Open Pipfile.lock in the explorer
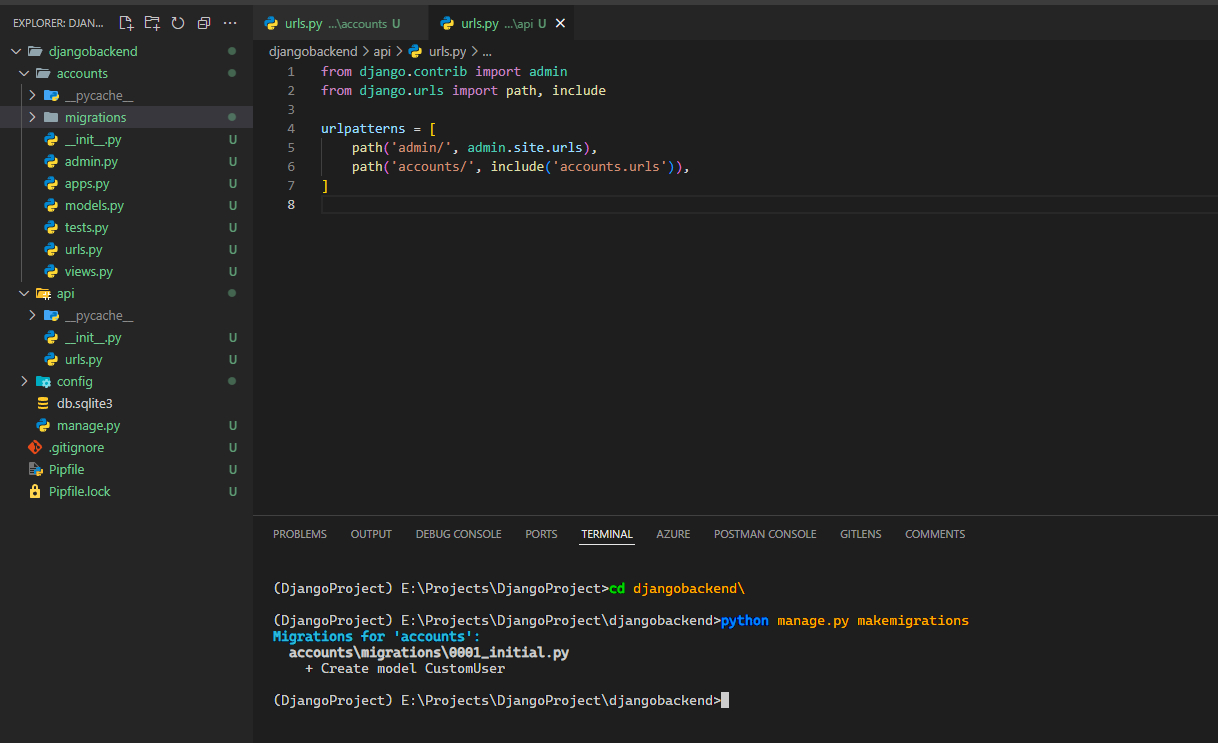Screen dimensions: 1218x743 [x=79, y=491]
